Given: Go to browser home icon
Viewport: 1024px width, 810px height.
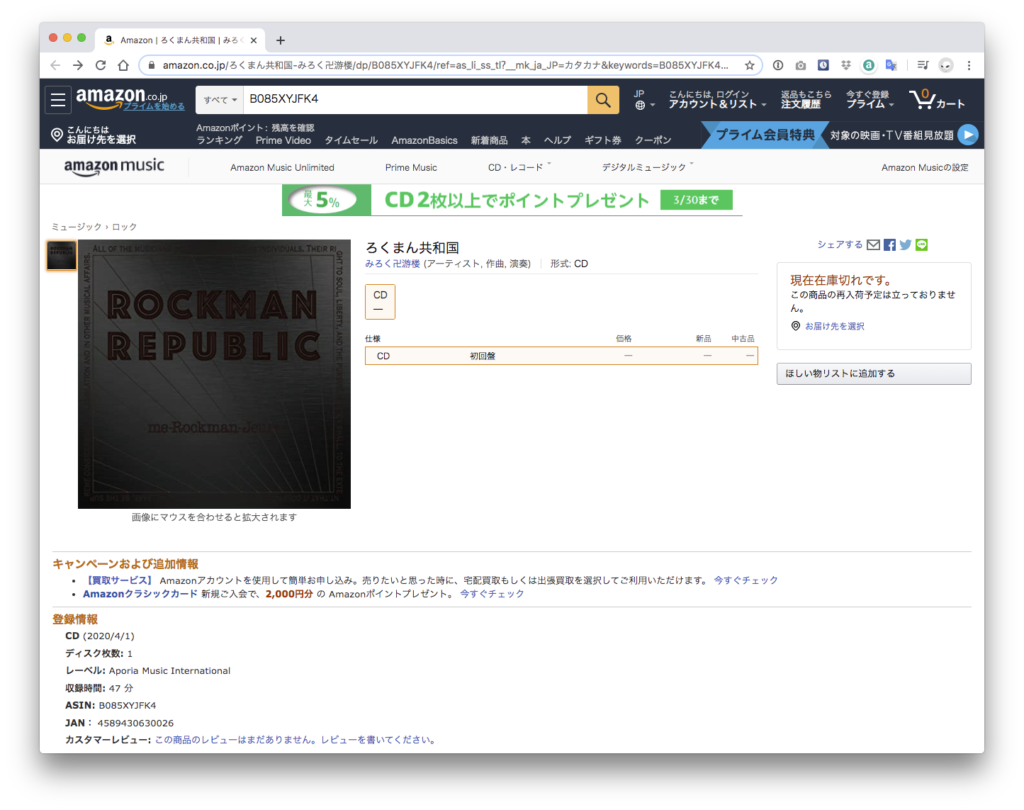Looking at the screenshot, I should pos(123,65).
